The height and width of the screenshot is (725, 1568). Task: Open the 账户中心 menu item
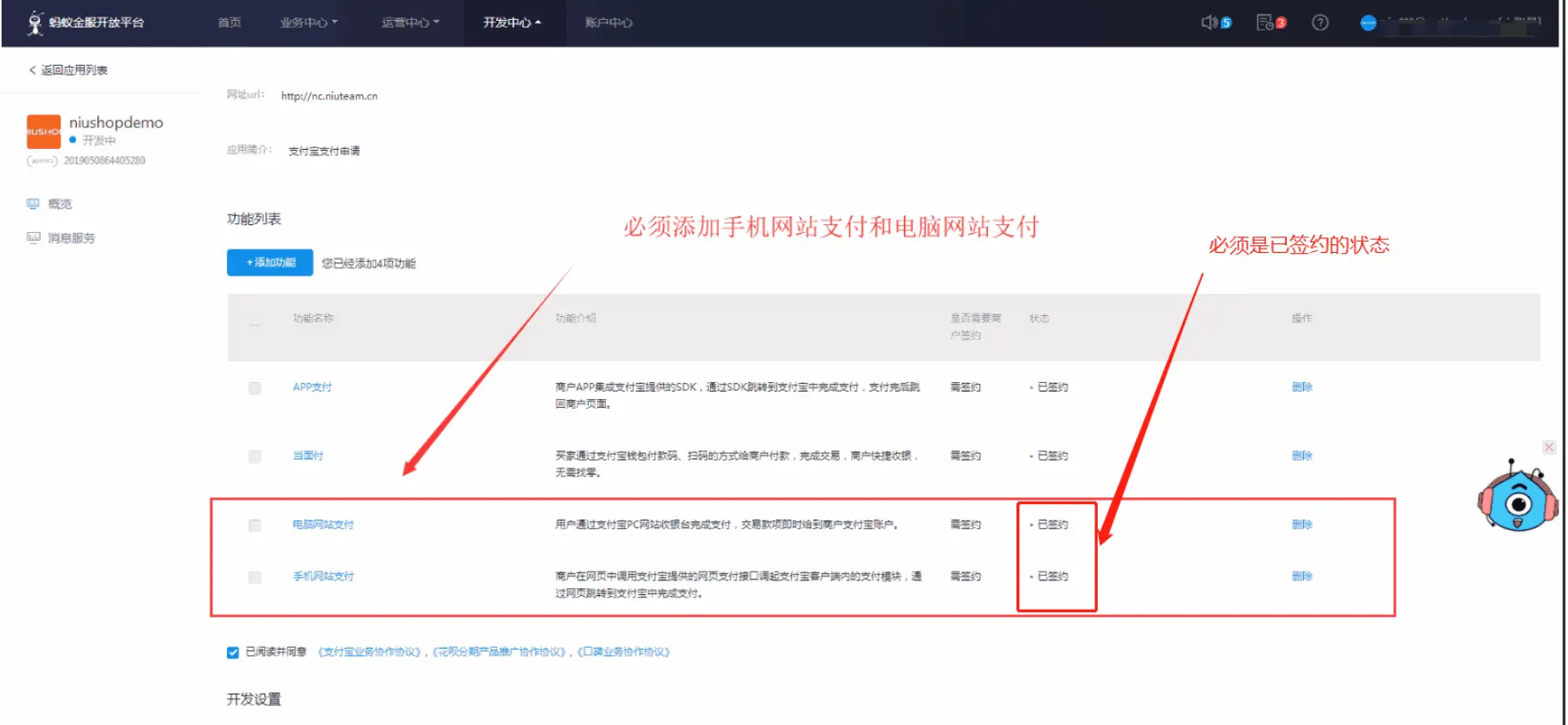pos(609,23)
